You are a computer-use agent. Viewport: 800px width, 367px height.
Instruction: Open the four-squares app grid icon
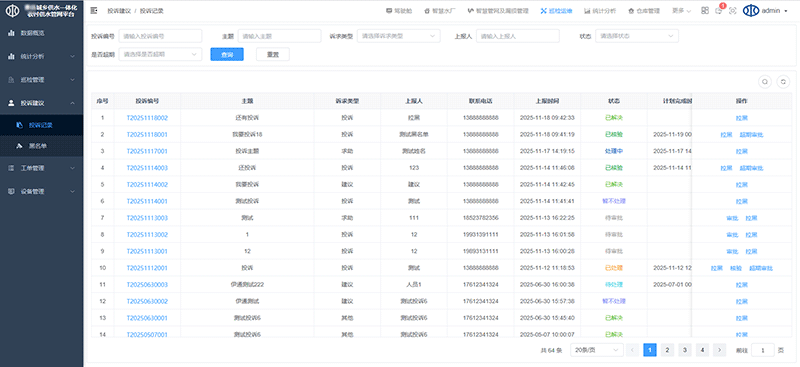coord(705,11)
